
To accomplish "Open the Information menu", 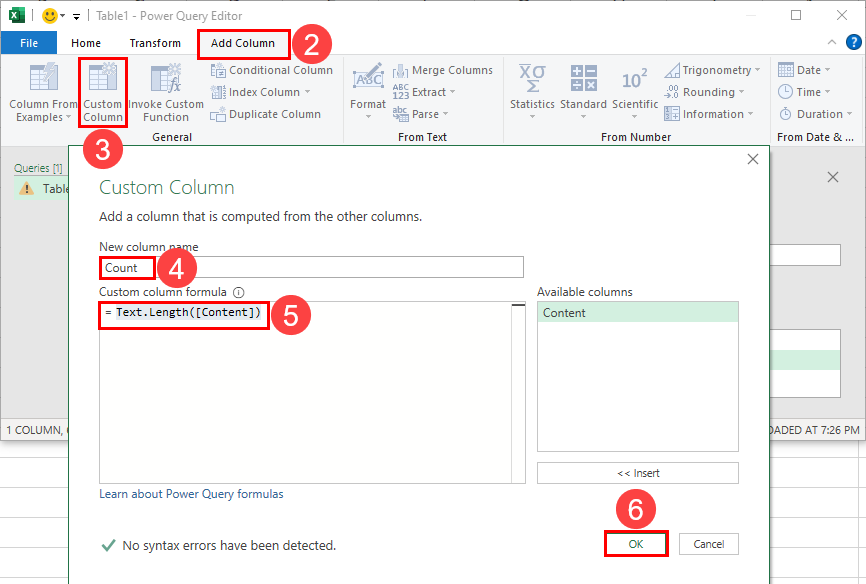I will click(709, 114).
